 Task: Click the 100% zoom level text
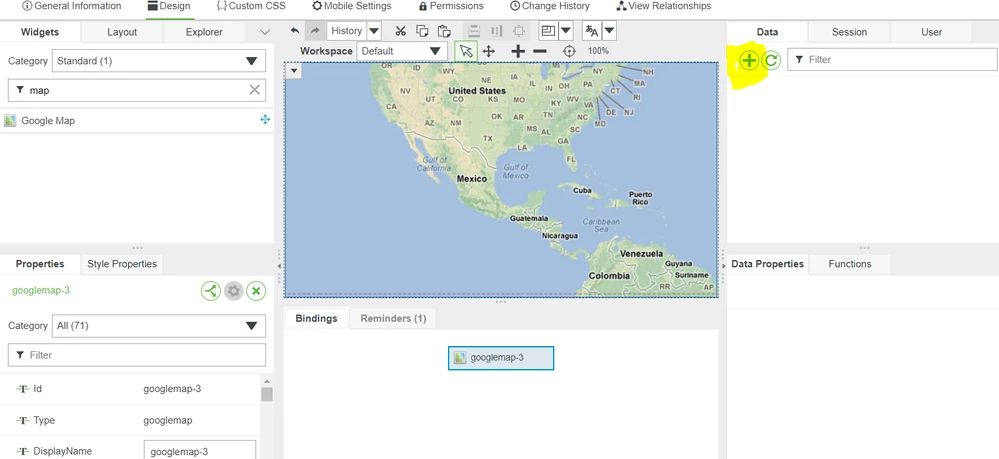pos(598,51)
